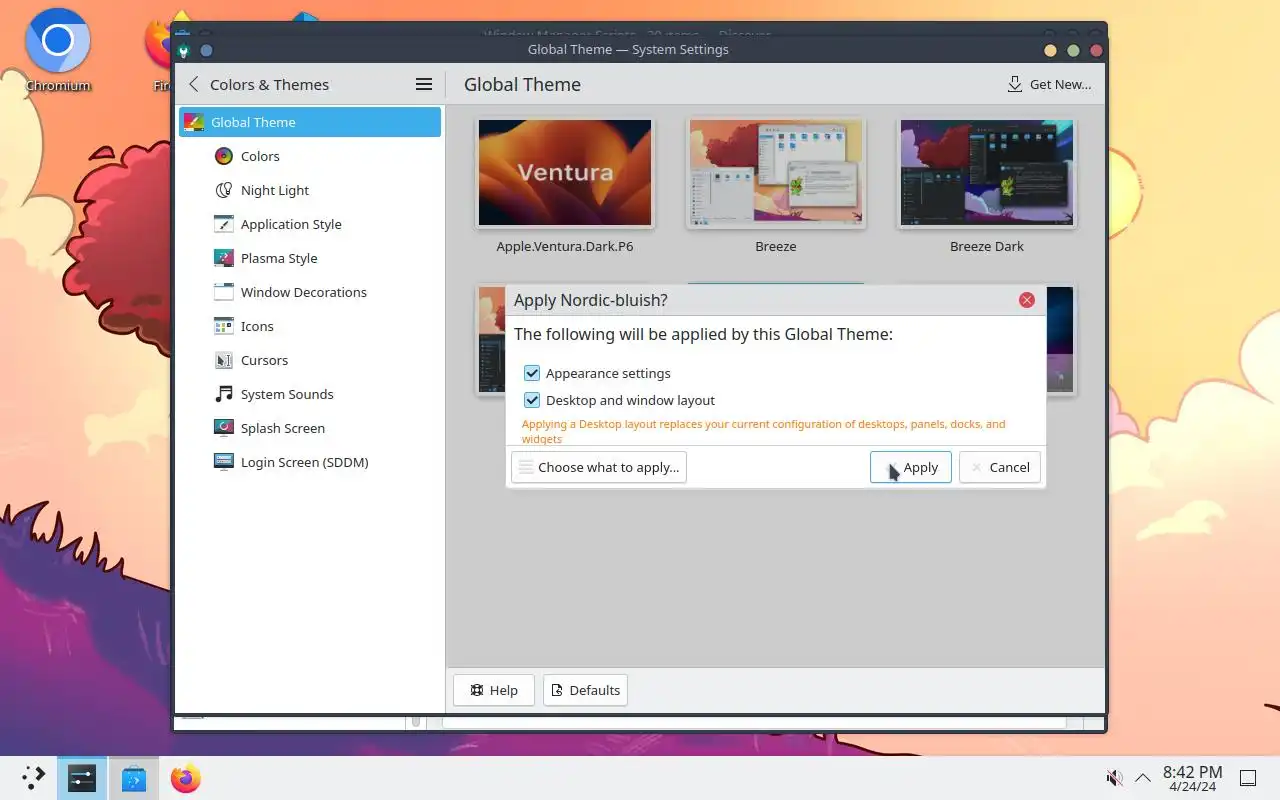Toggle Desktop and window layout checkbox
1280x800 pixels.
[x=532, y=400]
